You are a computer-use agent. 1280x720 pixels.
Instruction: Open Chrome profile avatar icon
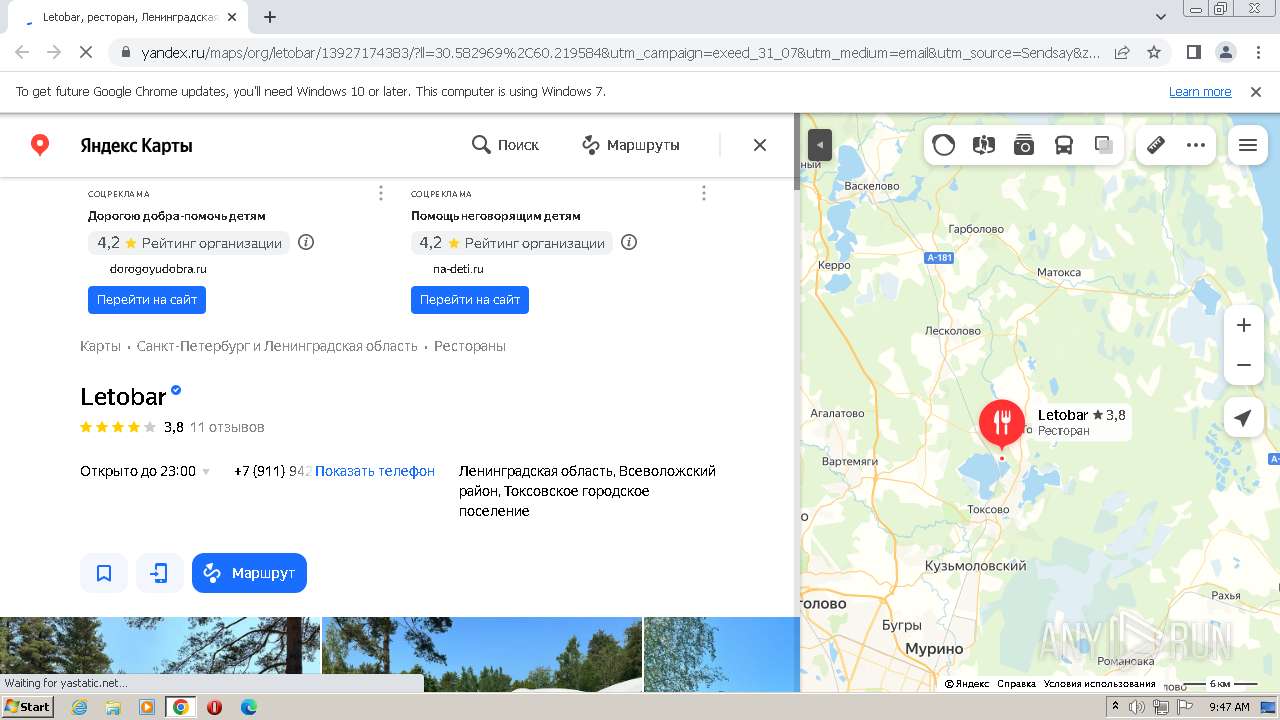[x=1225, y=52]
